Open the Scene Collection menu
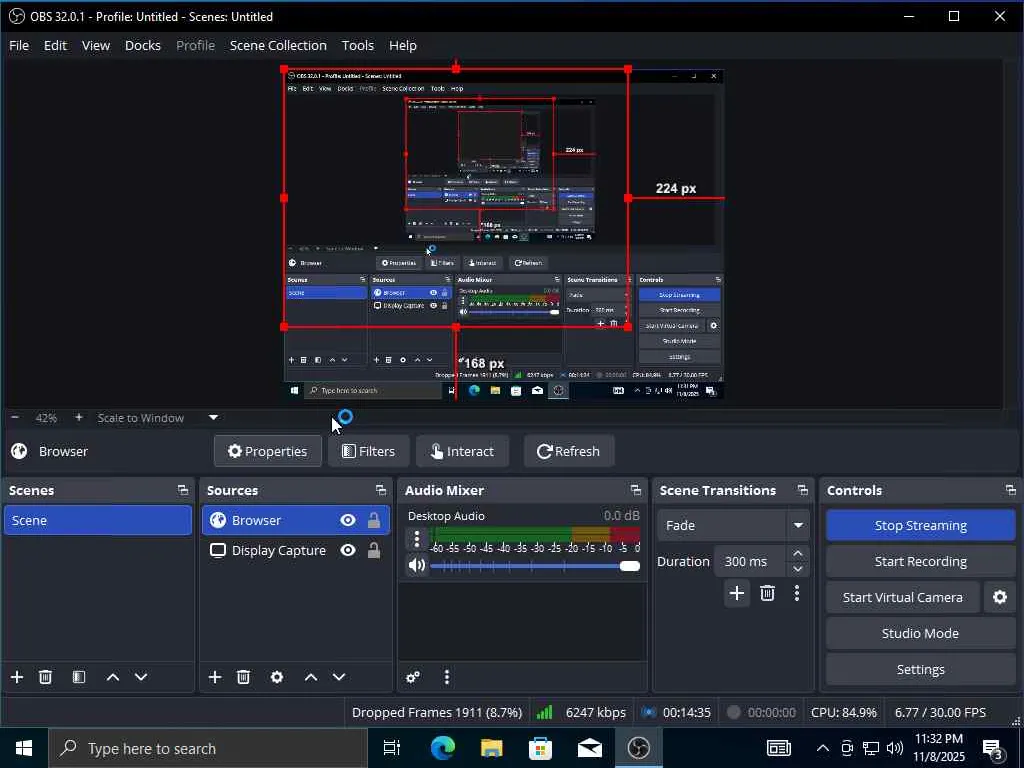Image resolution: width=1024 pixels, height=768 pixels. coord(278,46)
